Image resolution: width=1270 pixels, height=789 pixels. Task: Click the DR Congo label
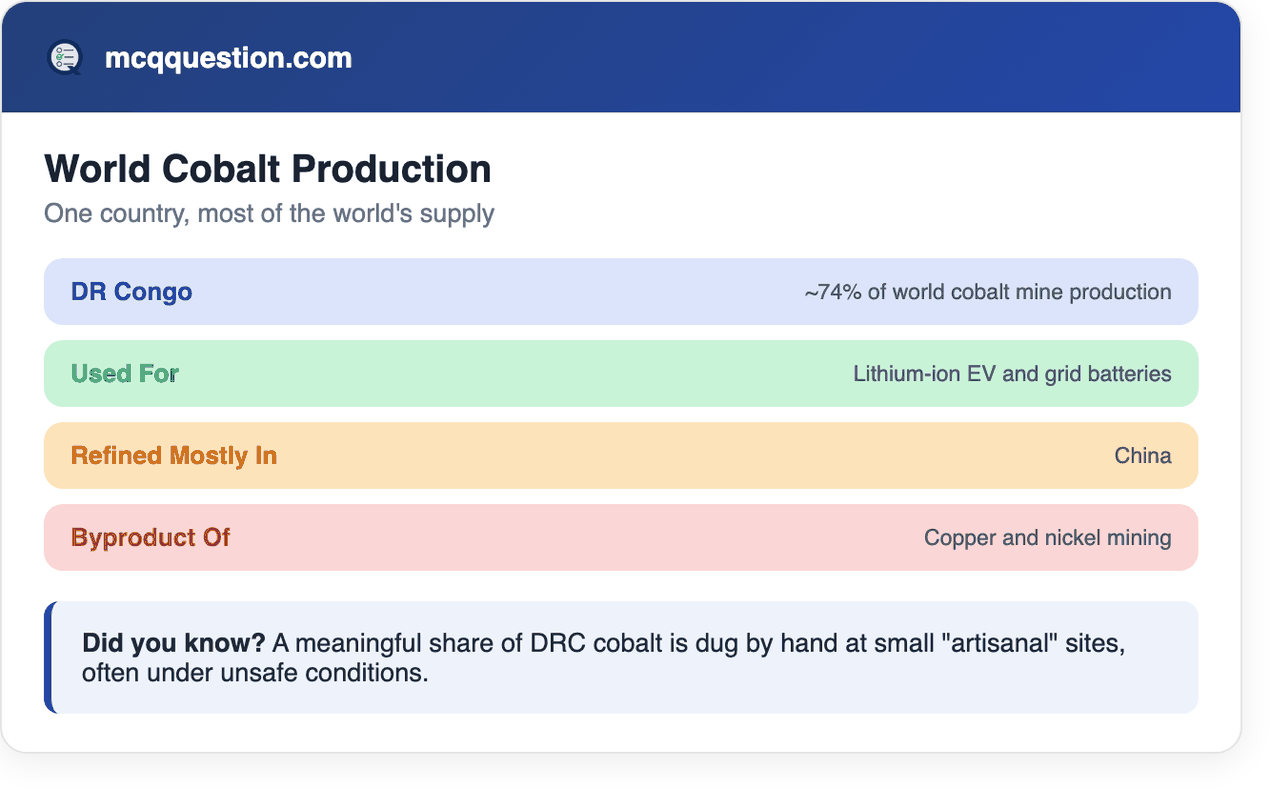click(x=131, y=292)
